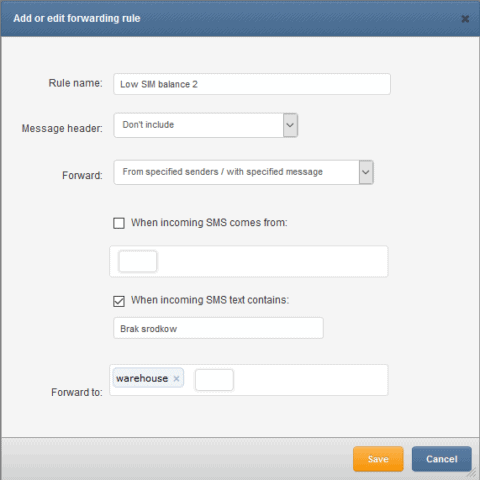The image size is (480, 480).
Task: Click the "When incoming SMS text contains:" label
Action: pyautogui.click(x=210, y=300)
